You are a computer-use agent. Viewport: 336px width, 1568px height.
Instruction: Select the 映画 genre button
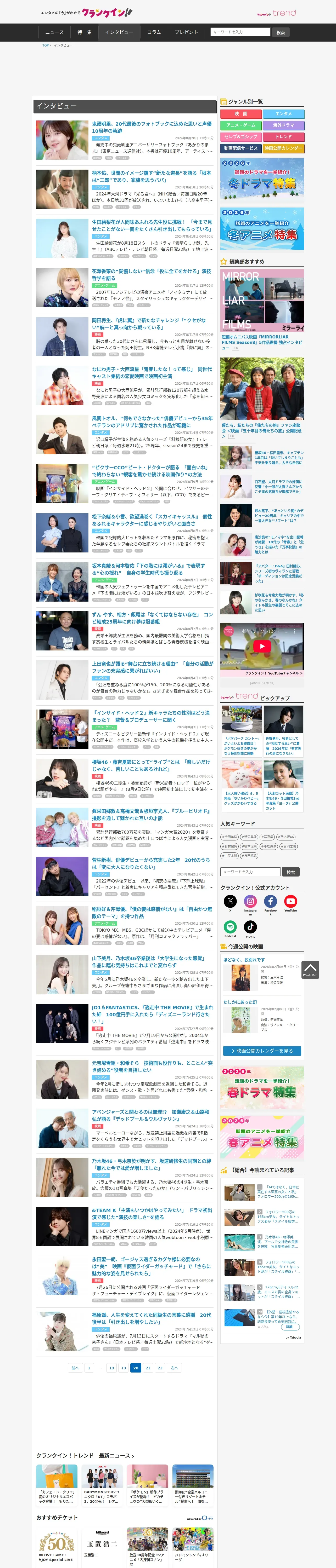coord(240,114)
